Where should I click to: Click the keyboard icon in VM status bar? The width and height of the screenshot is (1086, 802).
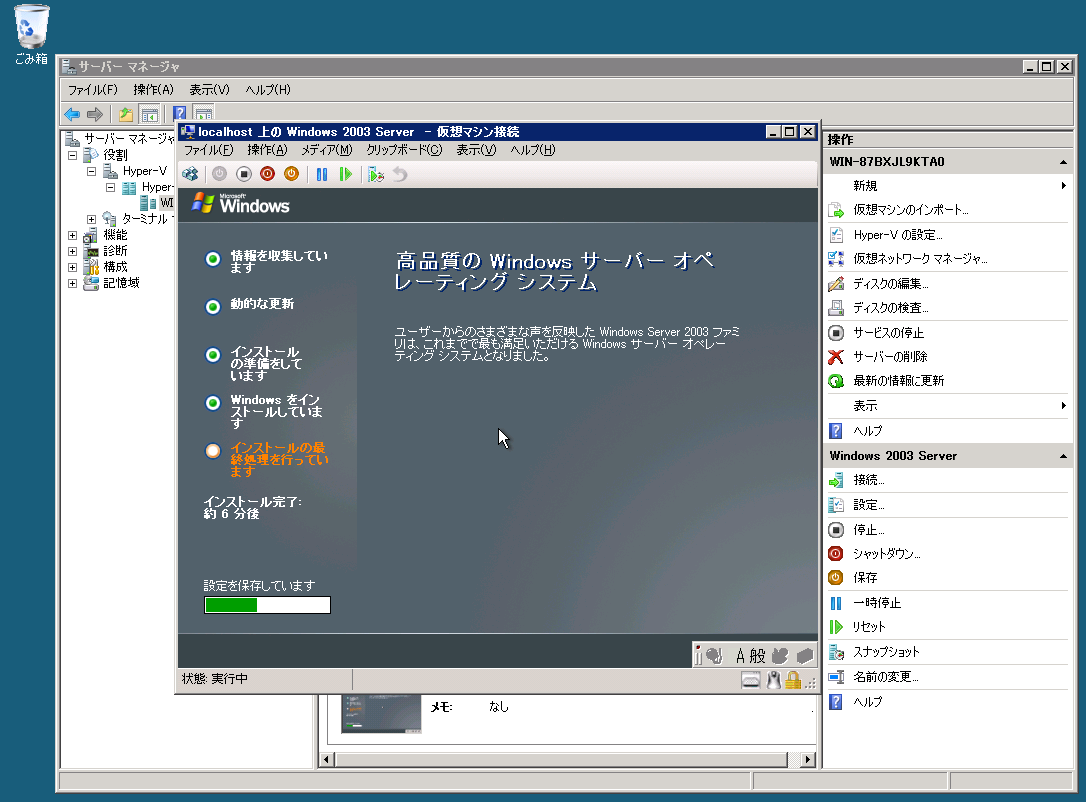pyautogui.click(x=751, y=681)
